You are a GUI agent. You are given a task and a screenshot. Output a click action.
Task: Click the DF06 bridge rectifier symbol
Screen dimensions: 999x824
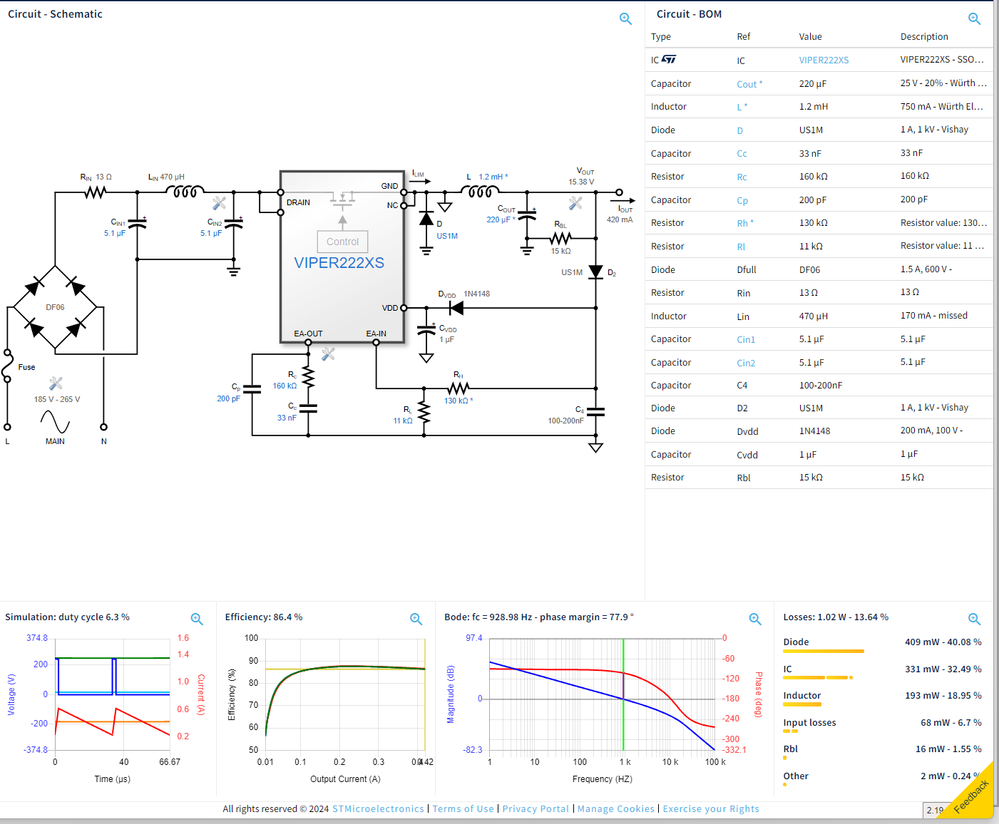pyautogui.click(x=55, y=307)
